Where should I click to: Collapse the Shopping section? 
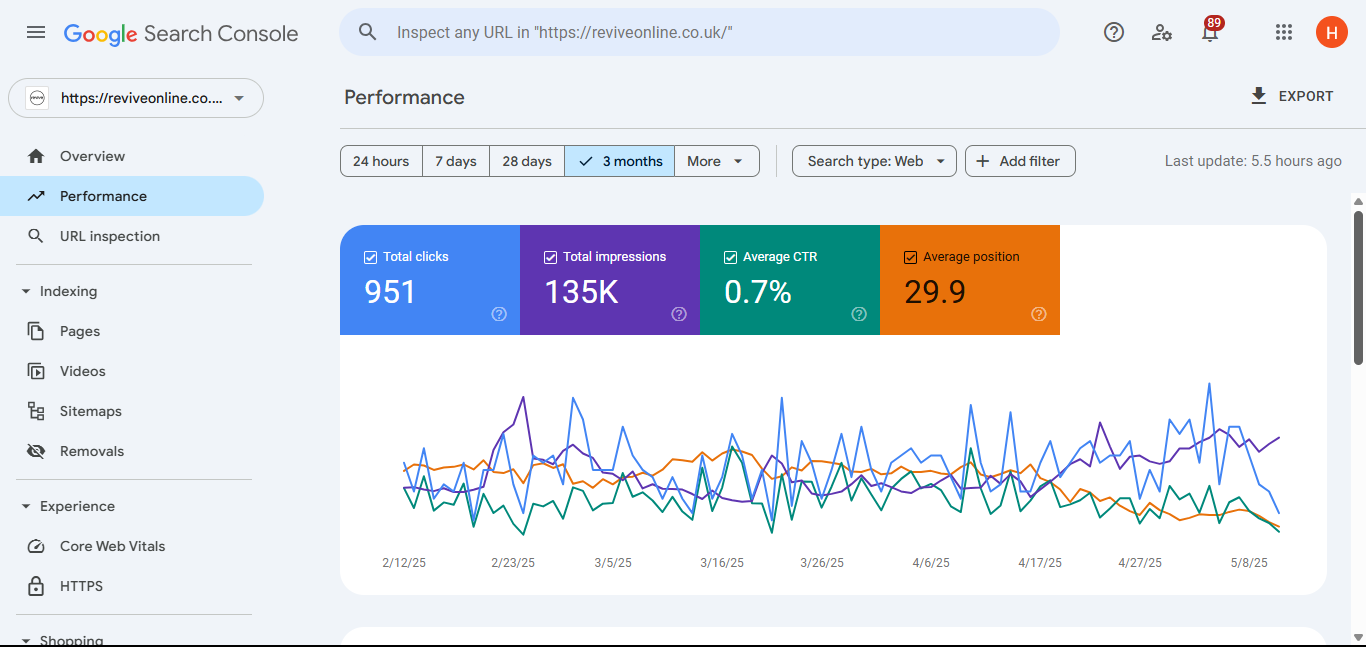[x=26, y=640]
